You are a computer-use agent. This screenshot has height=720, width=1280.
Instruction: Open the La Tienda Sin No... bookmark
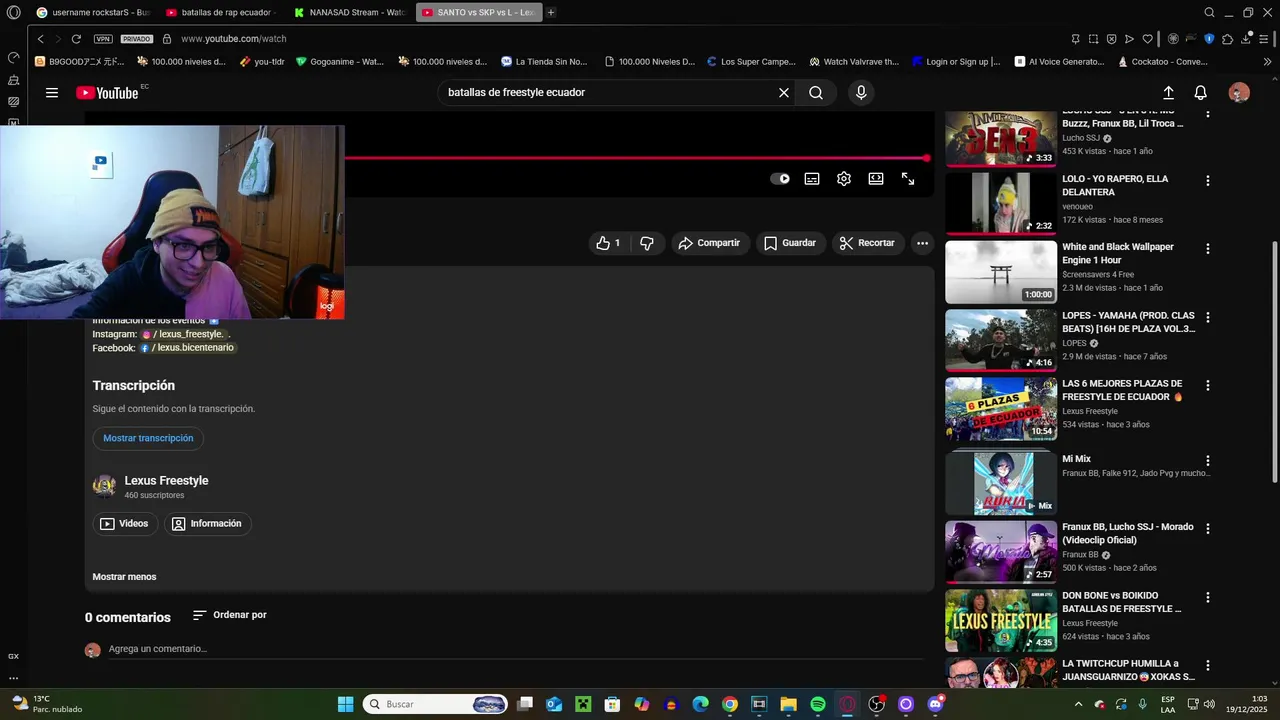544,61
